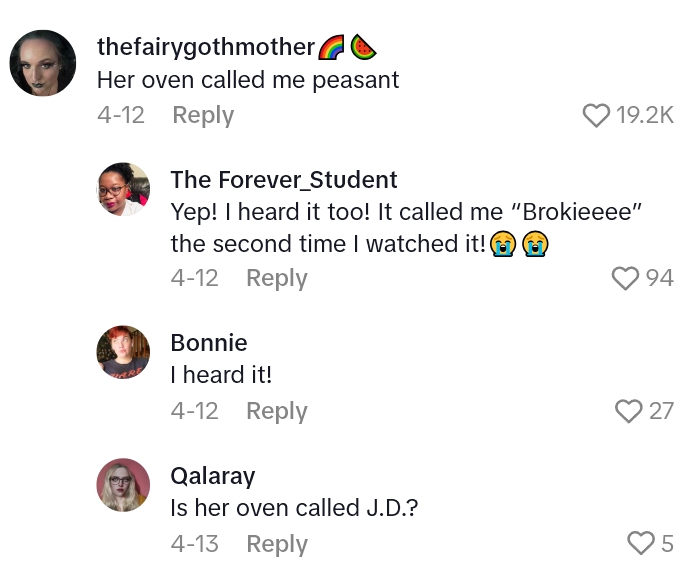The height and width of the screenshot is (568, 682).
Task: Click the 'I heard it!' comment text
Action: pyautogui.click(x=221, y=375)
